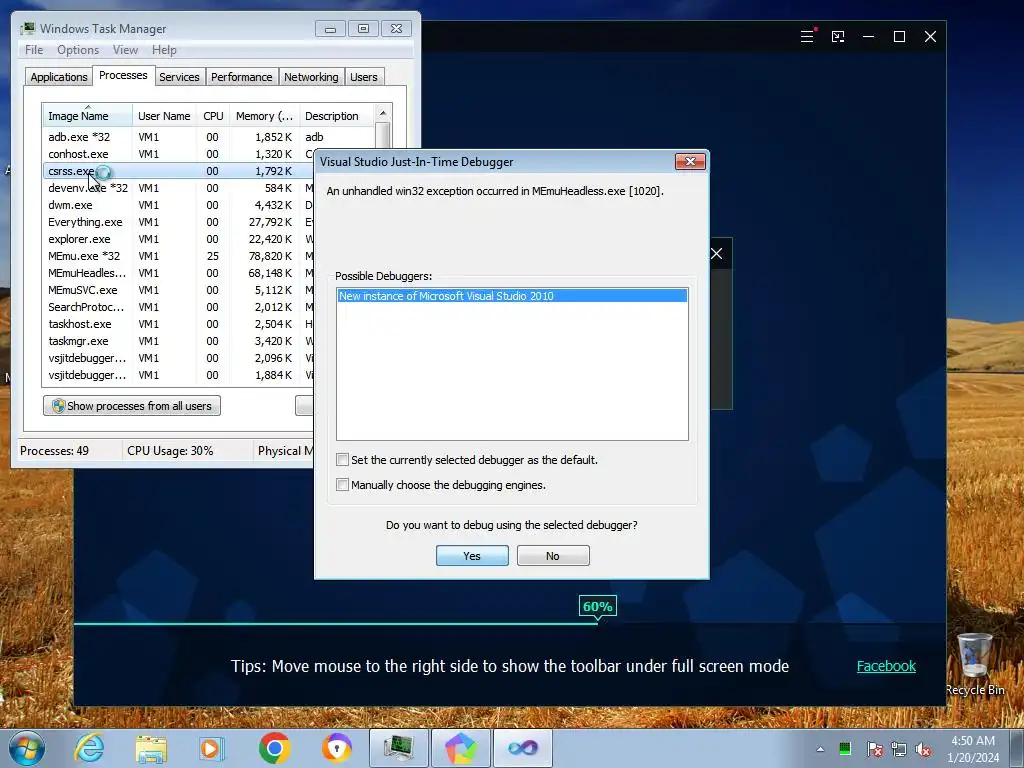
Task: Switch to the Services tab
Action: pyautogui.click(x=180, y=77)
